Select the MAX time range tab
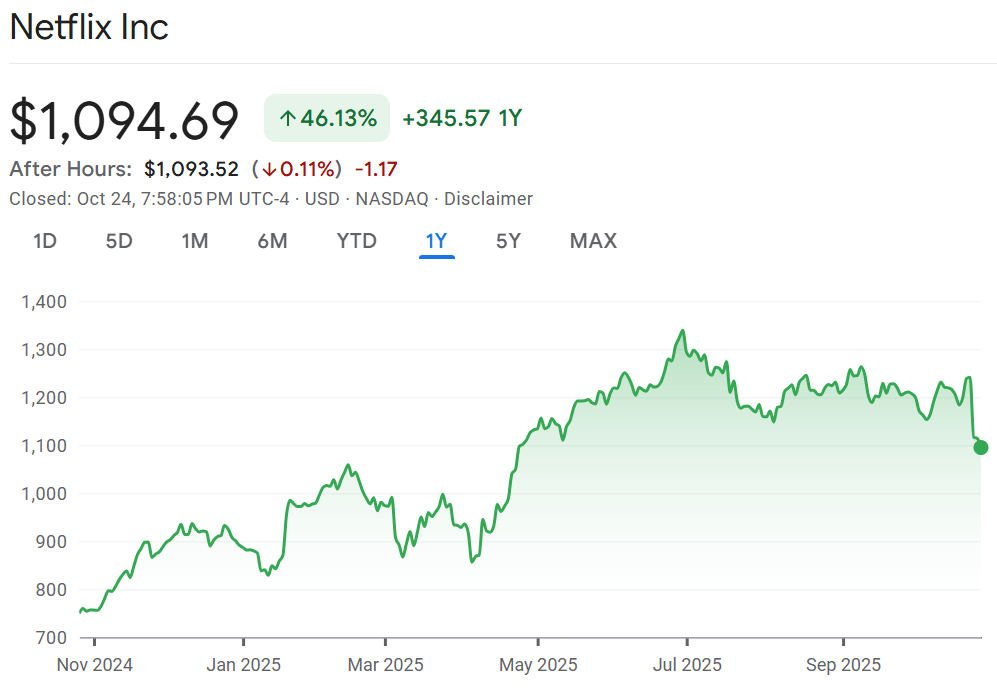This screenshot has width=997, height=694. pos(593,241)
